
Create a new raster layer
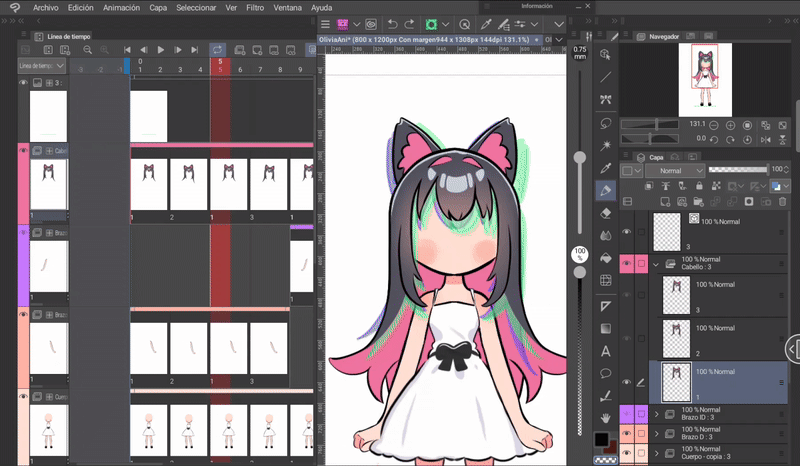(x=665, y=202)
